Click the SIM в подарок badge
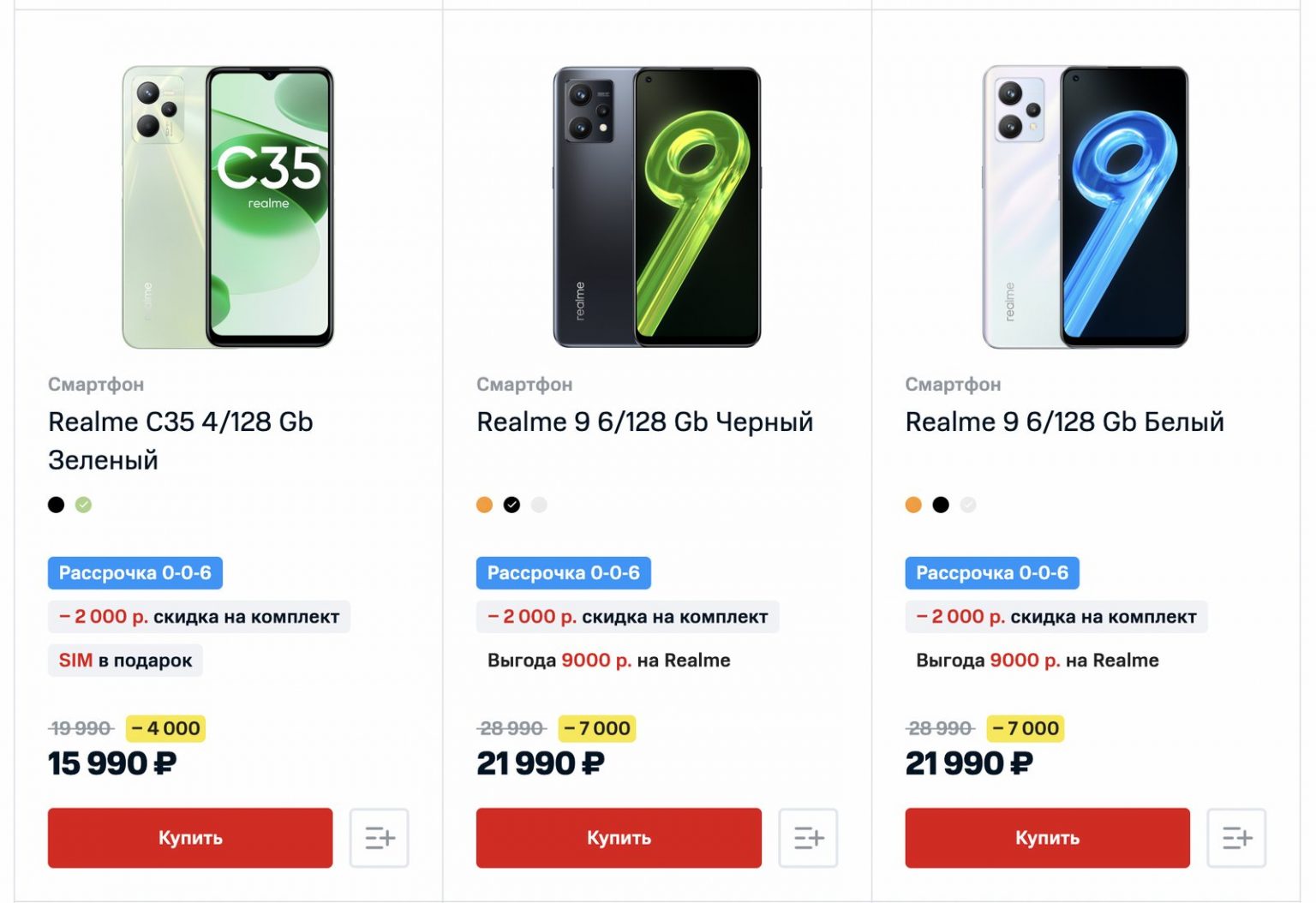1316x903 pixels. [x=125, y=661]
